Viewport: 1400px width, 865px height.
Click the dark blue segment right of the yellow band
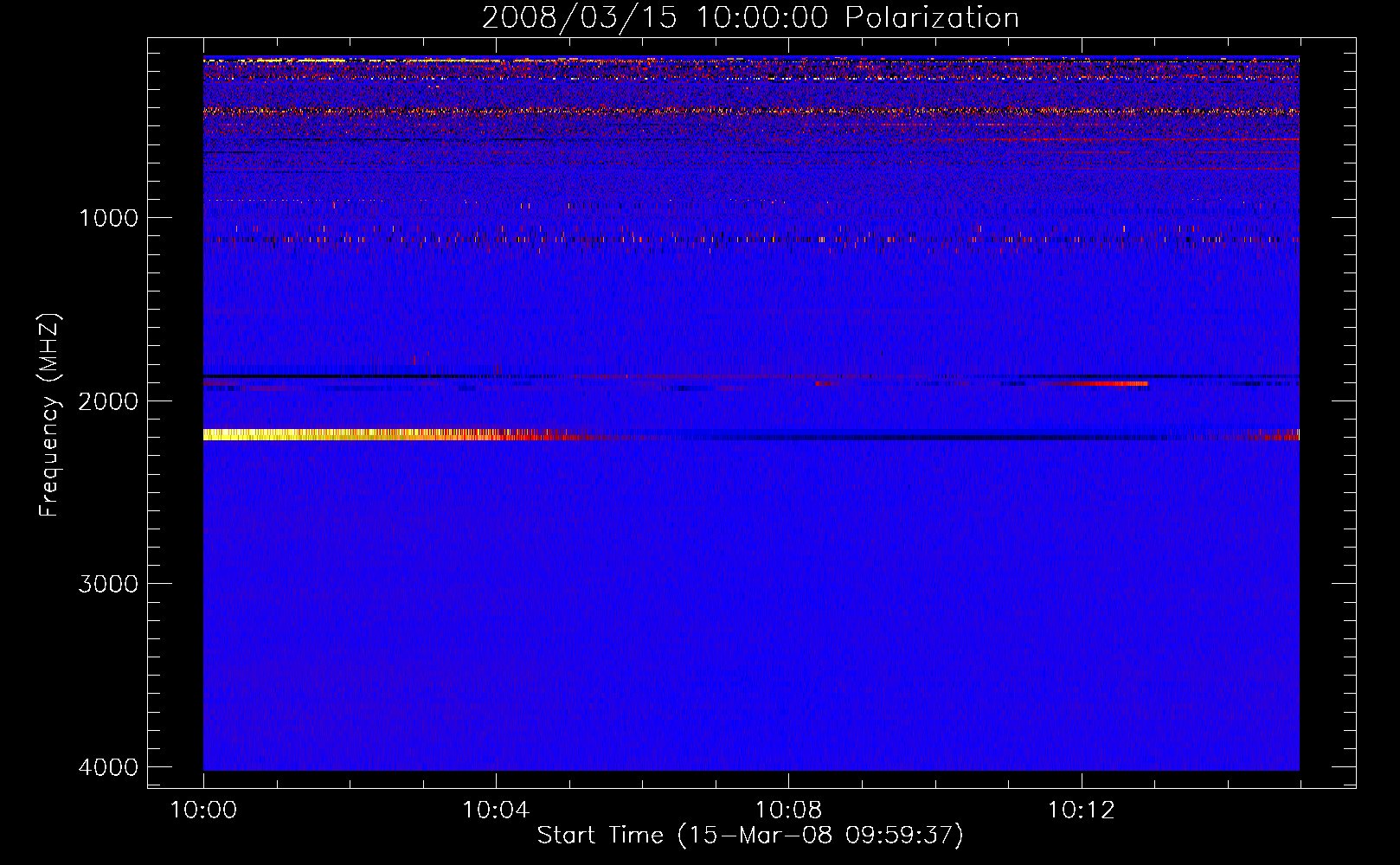(865, 438)
